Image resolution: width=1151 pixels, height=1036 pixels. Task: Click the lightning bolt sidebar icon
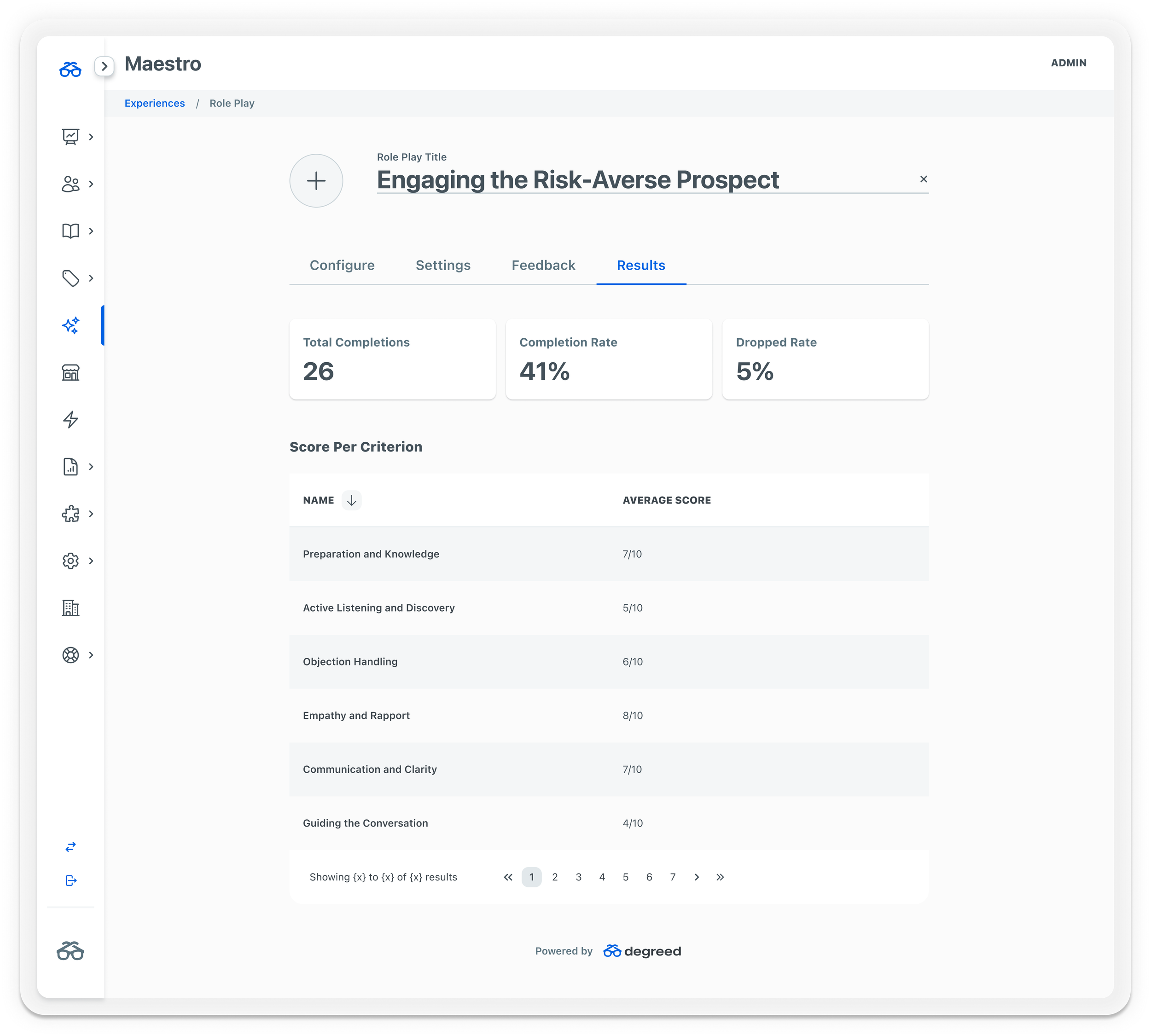[70, 420]
